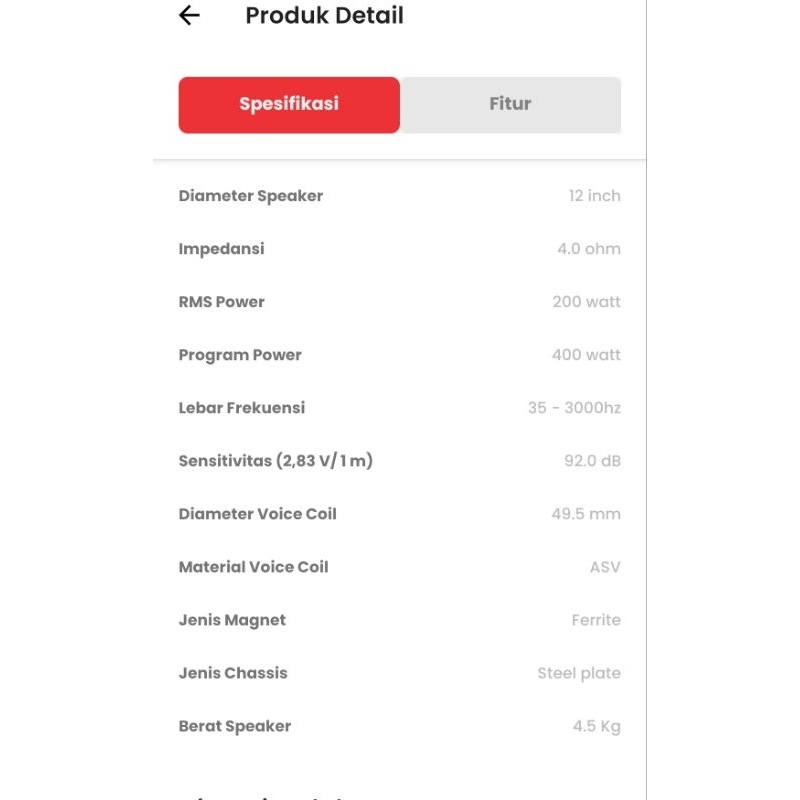
Task: Select the 92.0 dB value
Action: [592, 461]
